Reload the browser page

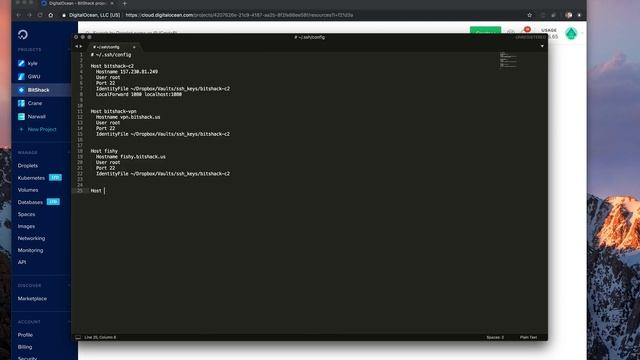pyautogui.click(x=40, y=15)
